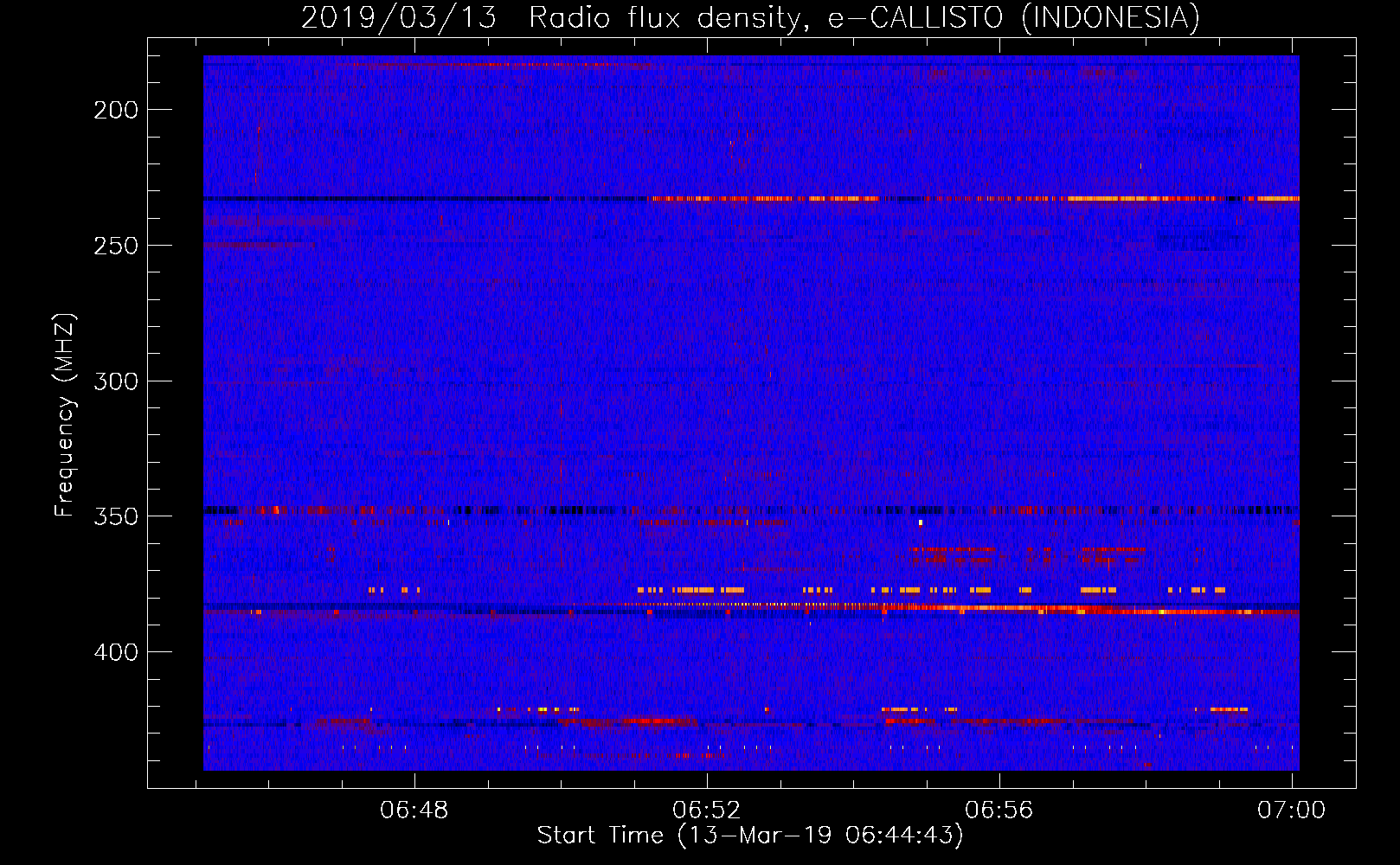The width and height of the screenshot is (1400, 865).
Task: Click the plot title "Radio flux density, e-CALLISTO (INDONESIA)"
Action: pos(864,18)
